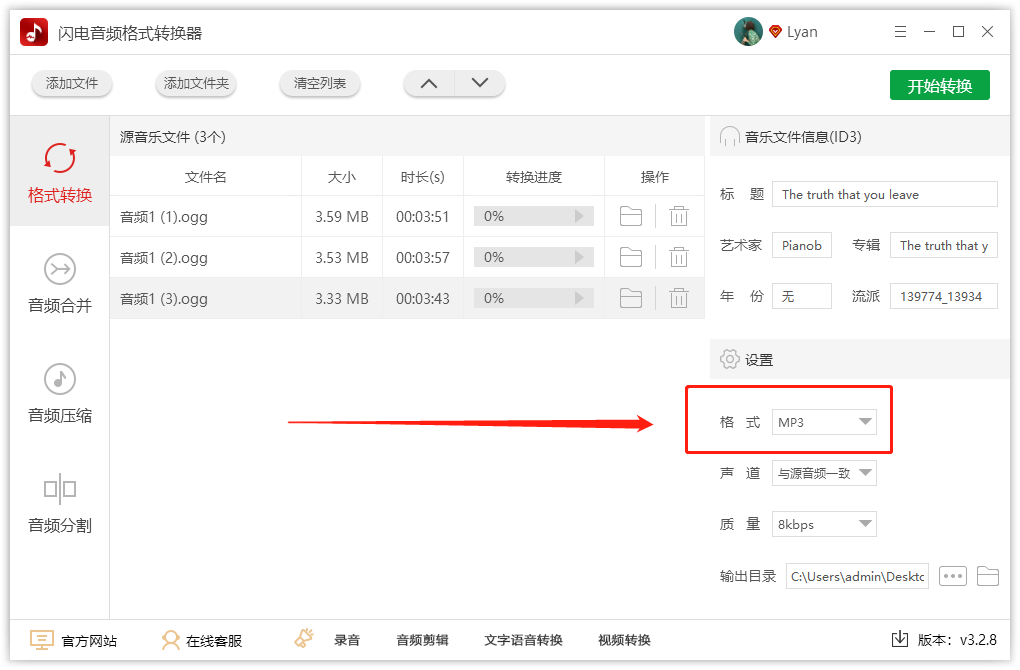Open the 格式 MP3 format dropdown

click(x=824, y=422)
